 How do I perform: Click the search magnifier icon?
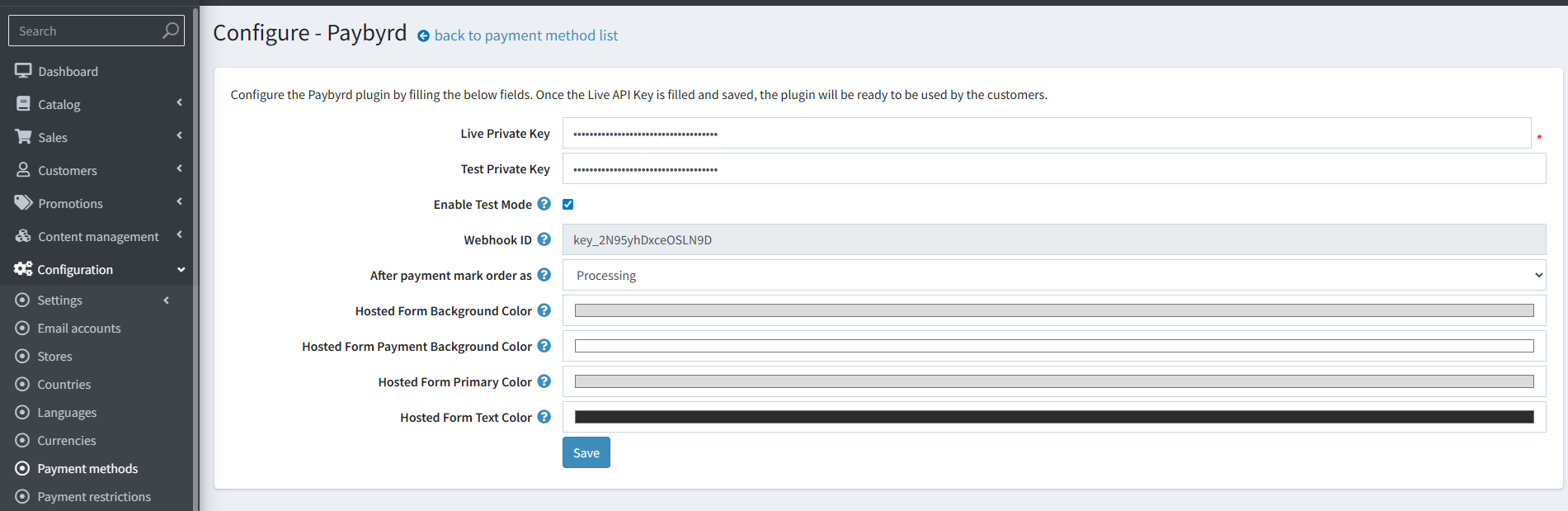point(170,31)
